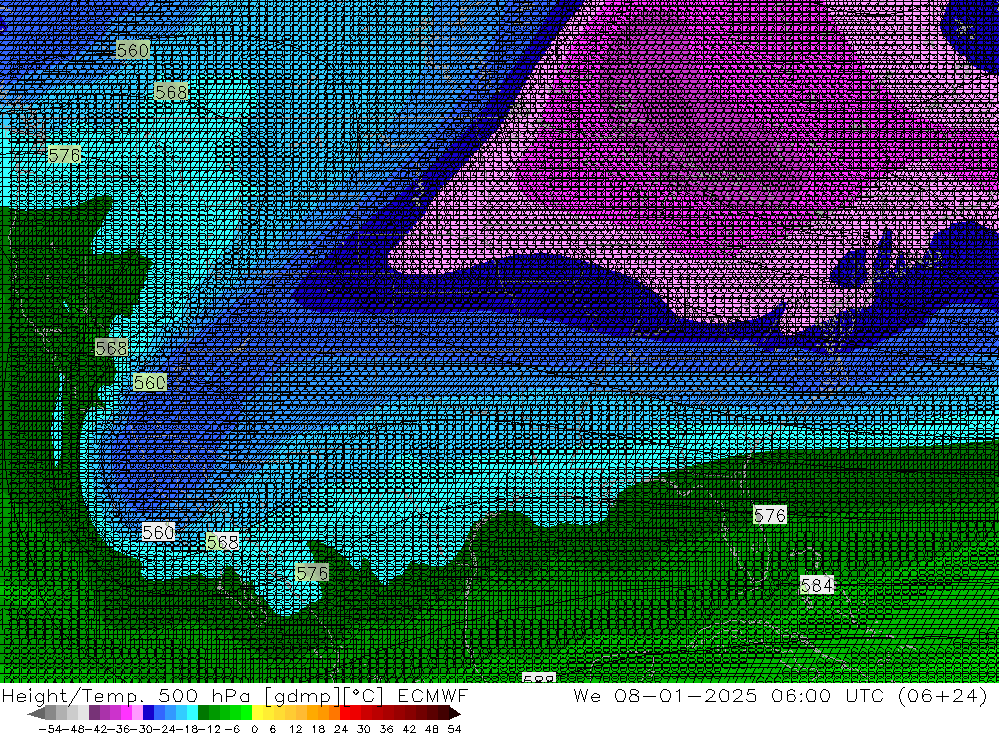Pick the dark blue -30 legend swatch
Screen dimensions: 1000x733
[x=148, y=712]
